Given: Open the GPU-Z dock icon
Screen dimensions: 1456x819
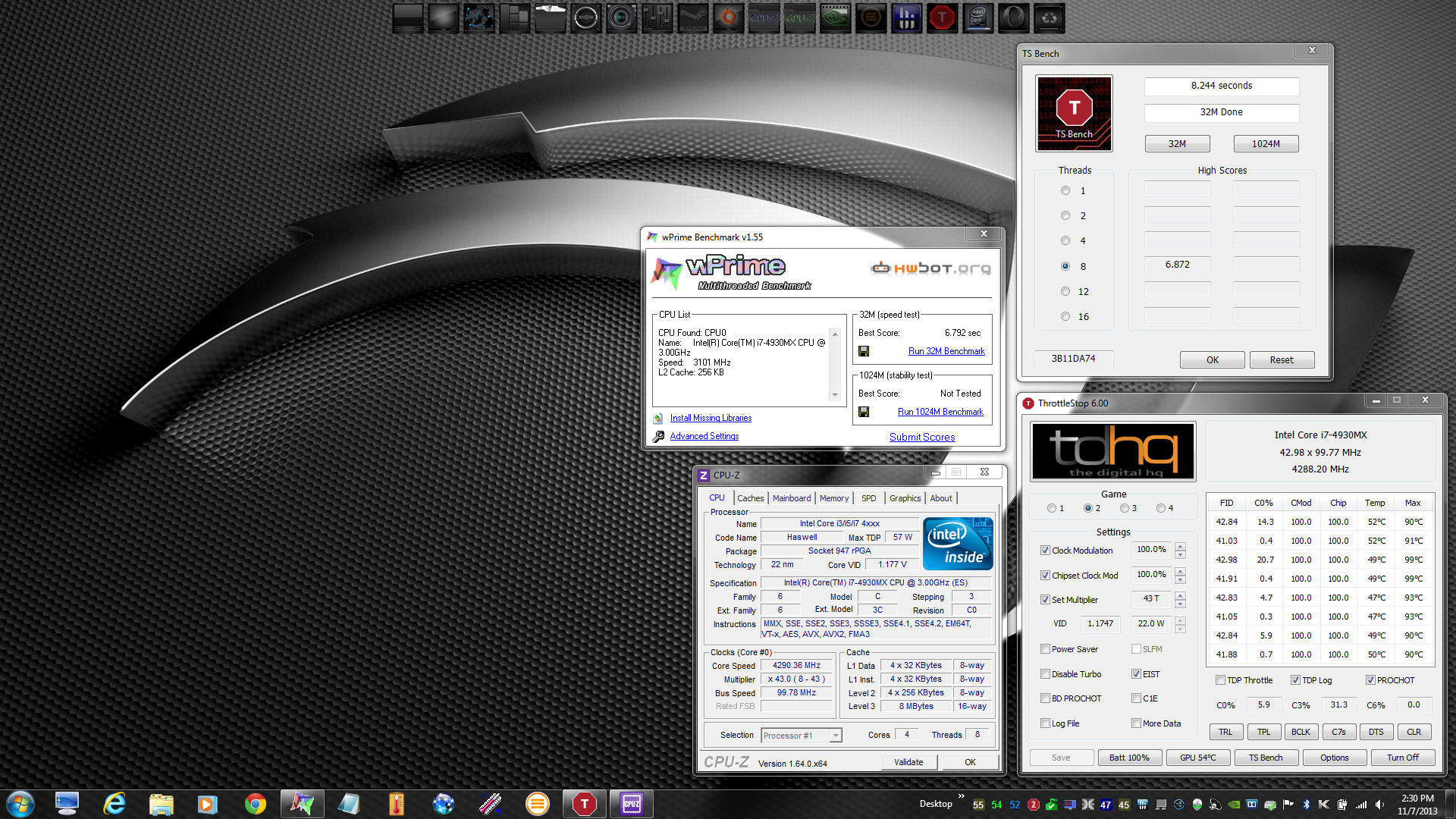Looking at the screenshot, I should (799, 17).
